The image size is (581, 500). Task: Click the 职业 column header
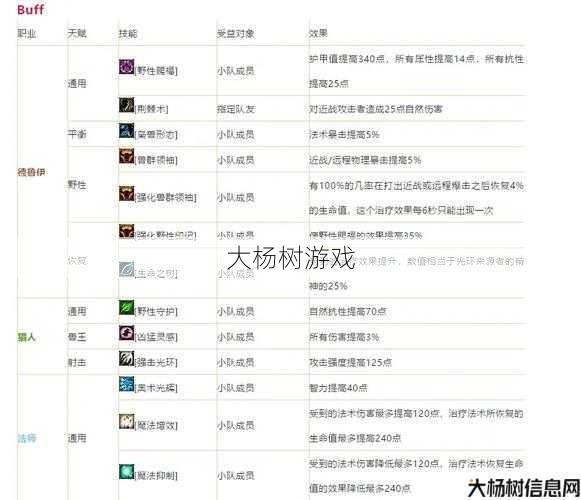pyautogui.click(x=27, y=34)
